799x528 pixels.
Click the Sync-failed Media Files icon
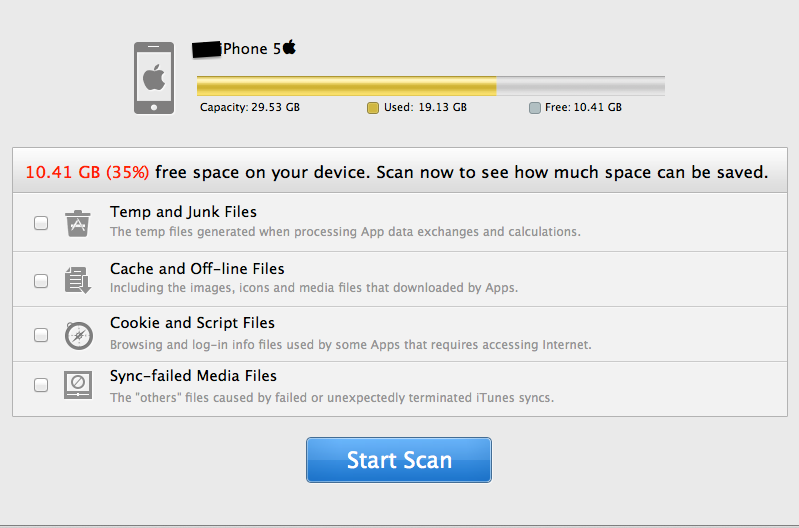(x=78, y=385)
